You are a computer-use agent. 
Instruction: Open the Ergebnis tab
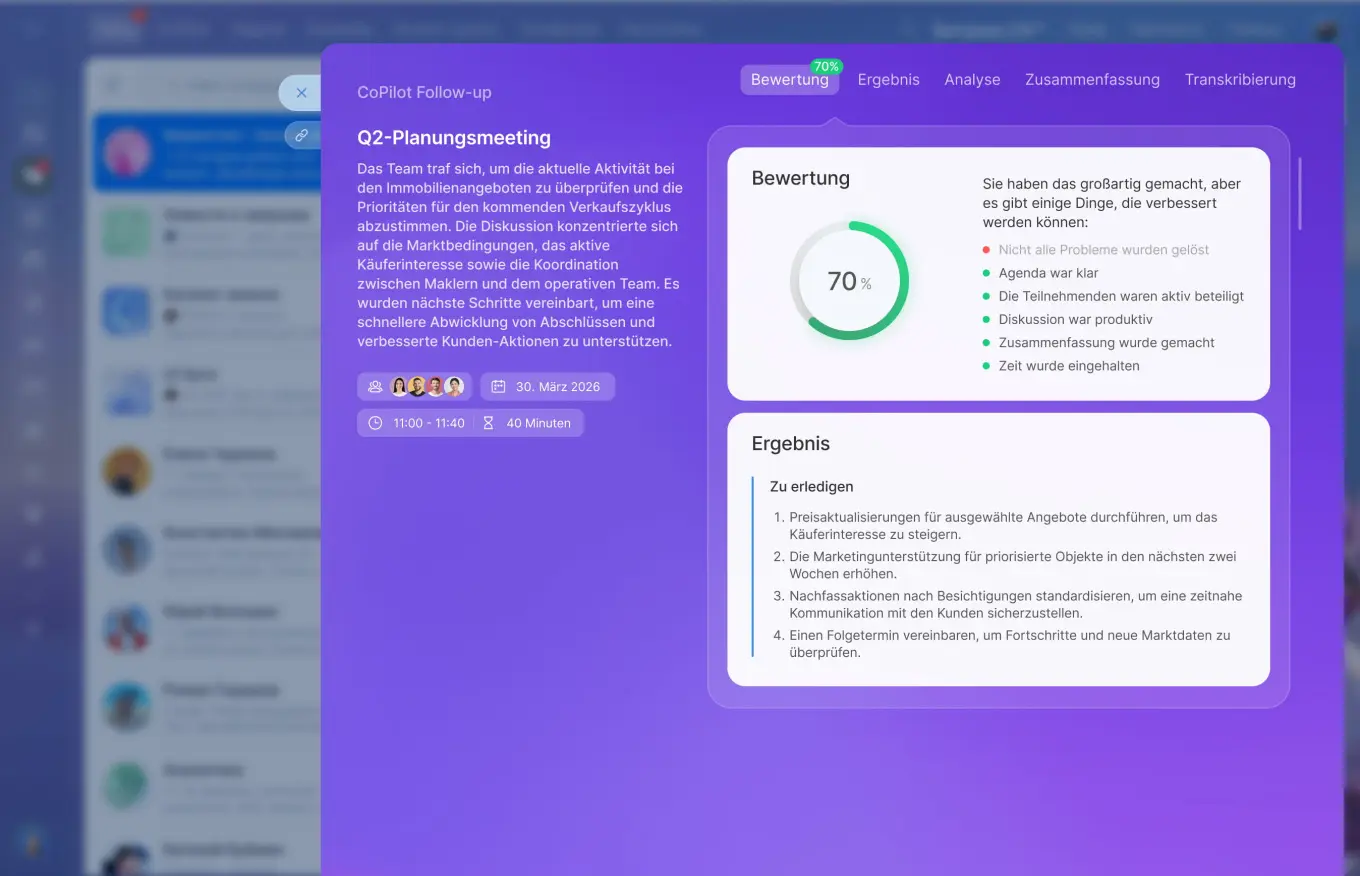point(888,80)
